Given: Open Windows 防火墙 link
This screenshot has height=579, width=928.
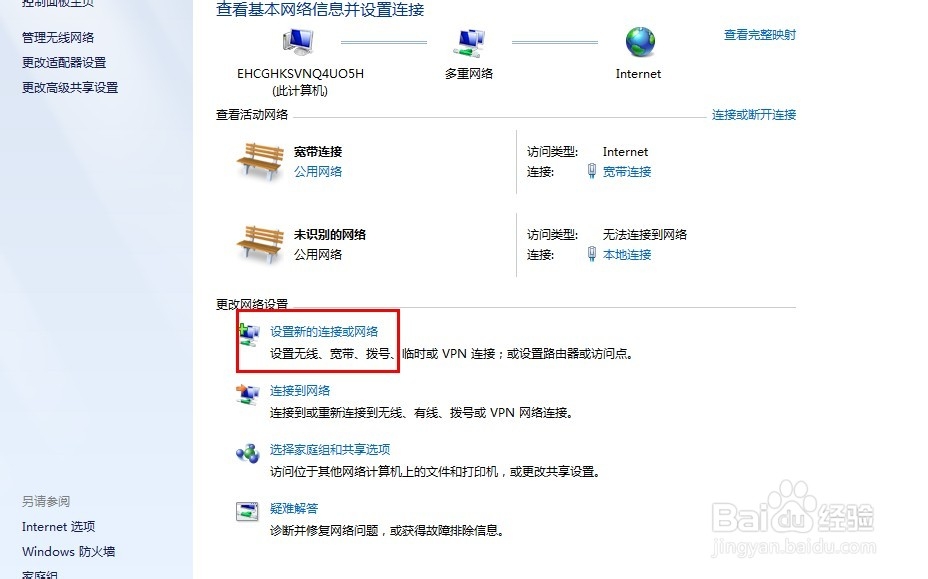Looking at the screenshot, I should click(x=69, y=552).
